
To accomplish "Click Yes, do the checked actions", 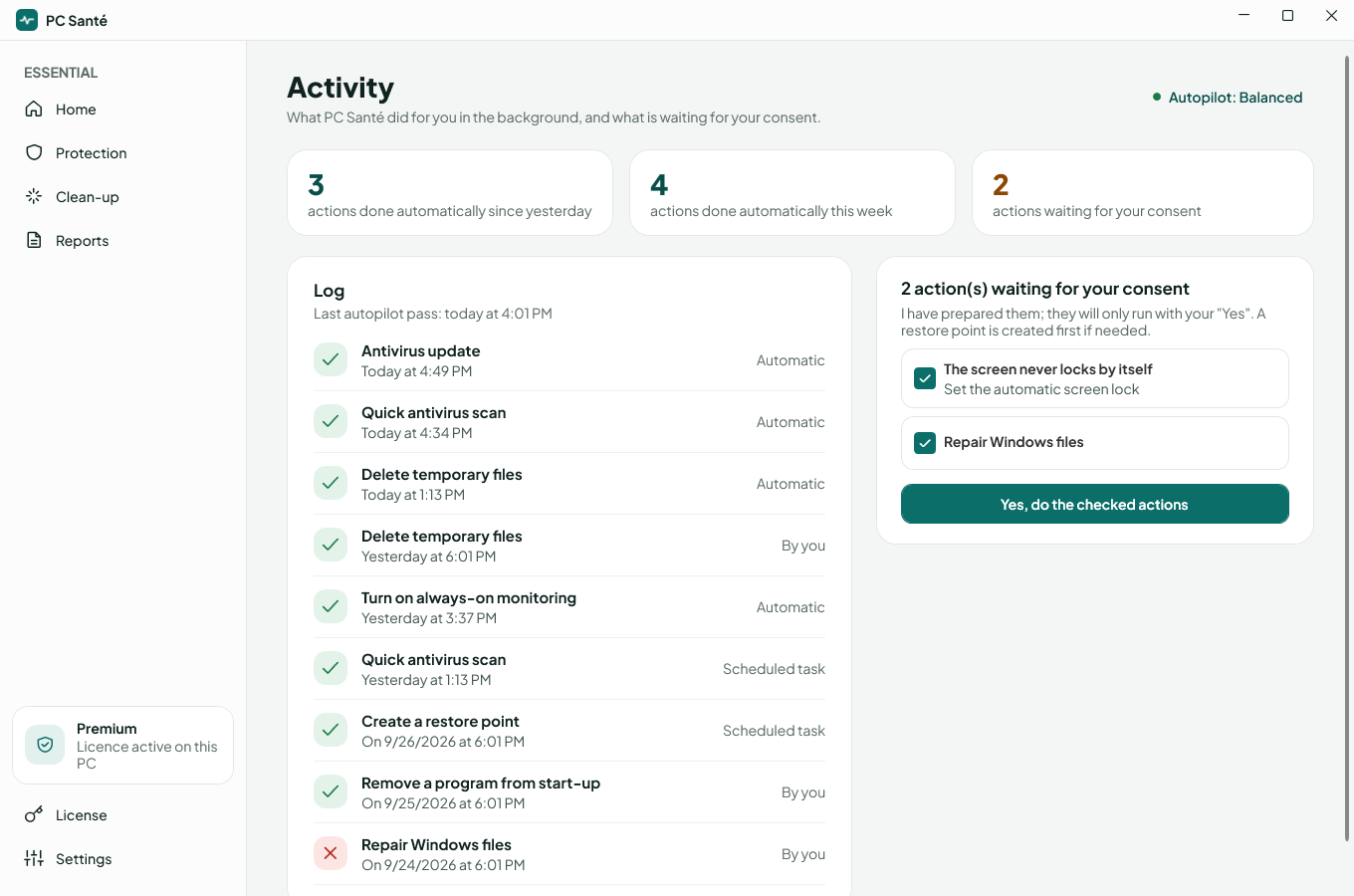I will pos(1094,504).
